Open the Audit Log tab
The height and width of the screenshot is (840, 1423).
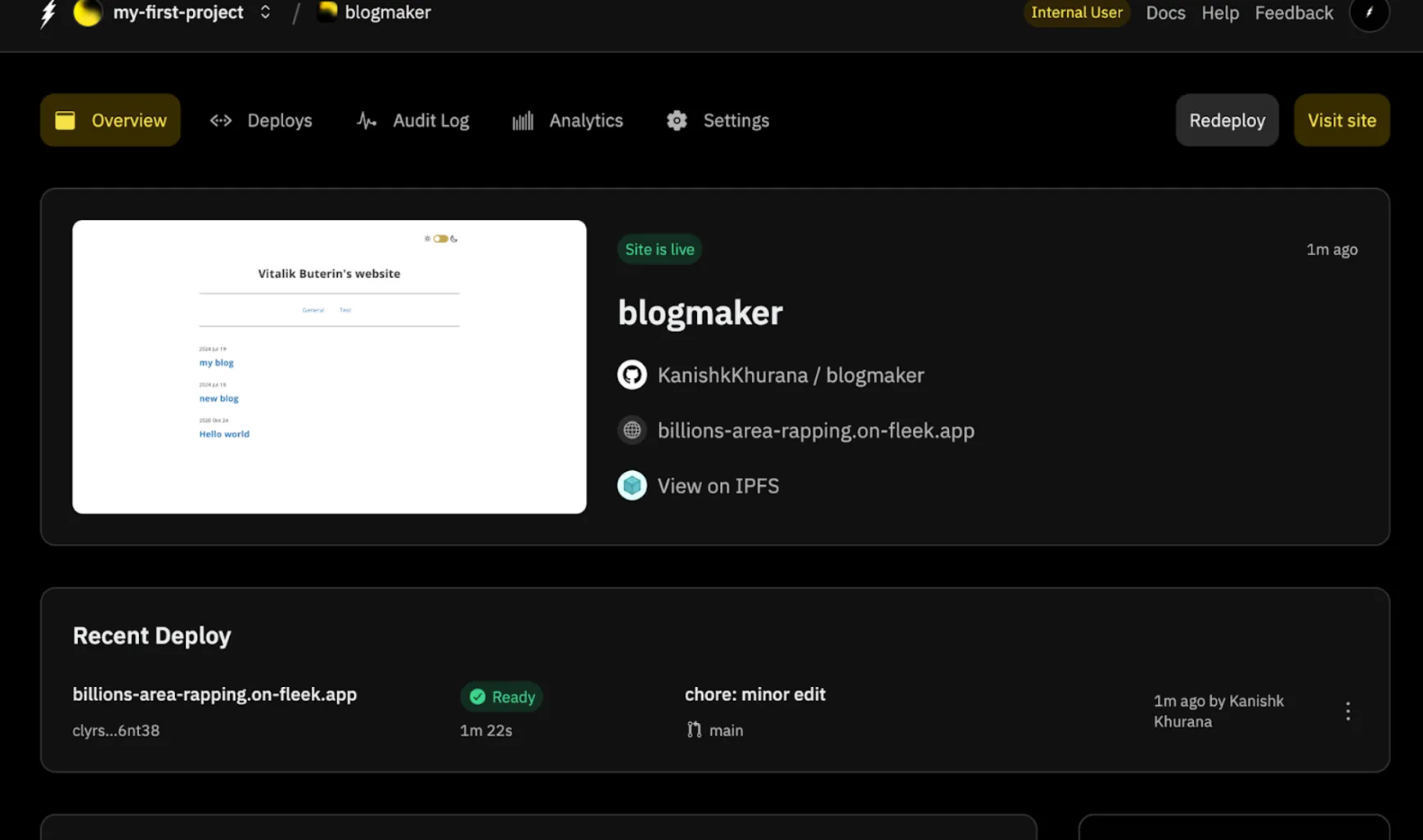click(x=413, y=120)
